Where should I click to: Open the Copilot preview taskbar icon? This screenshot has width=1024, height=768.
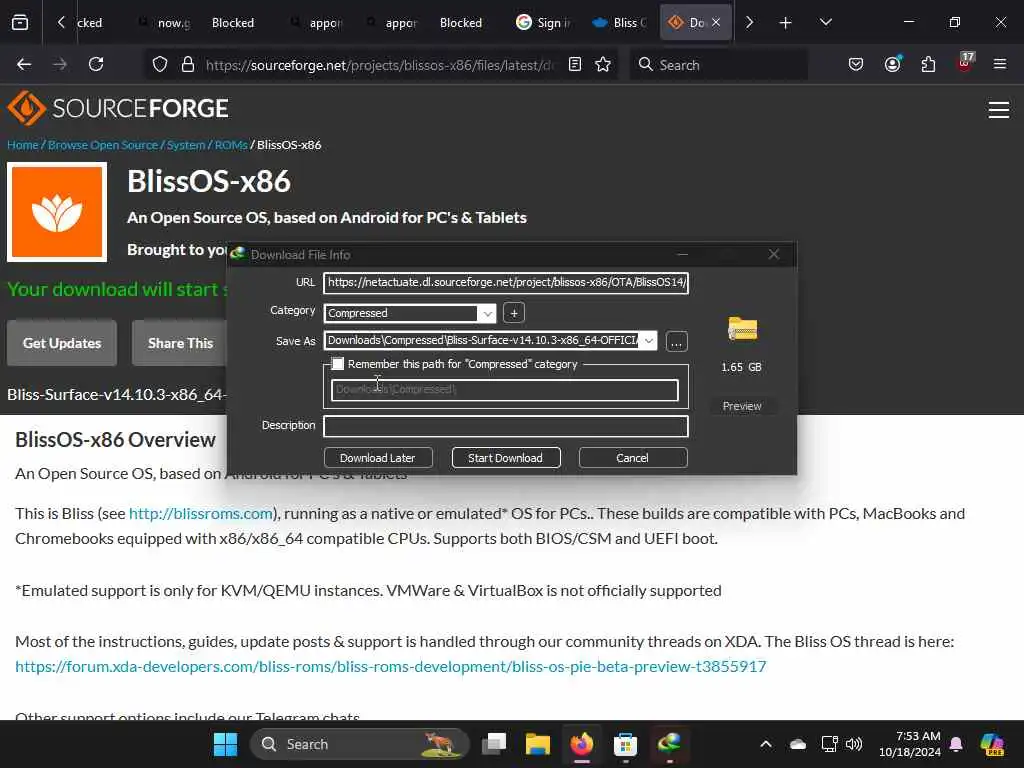[992, 744]
